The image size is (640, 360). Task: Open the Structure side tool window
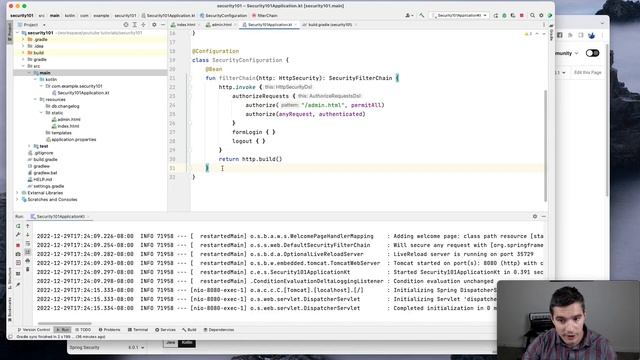[10, 278]
